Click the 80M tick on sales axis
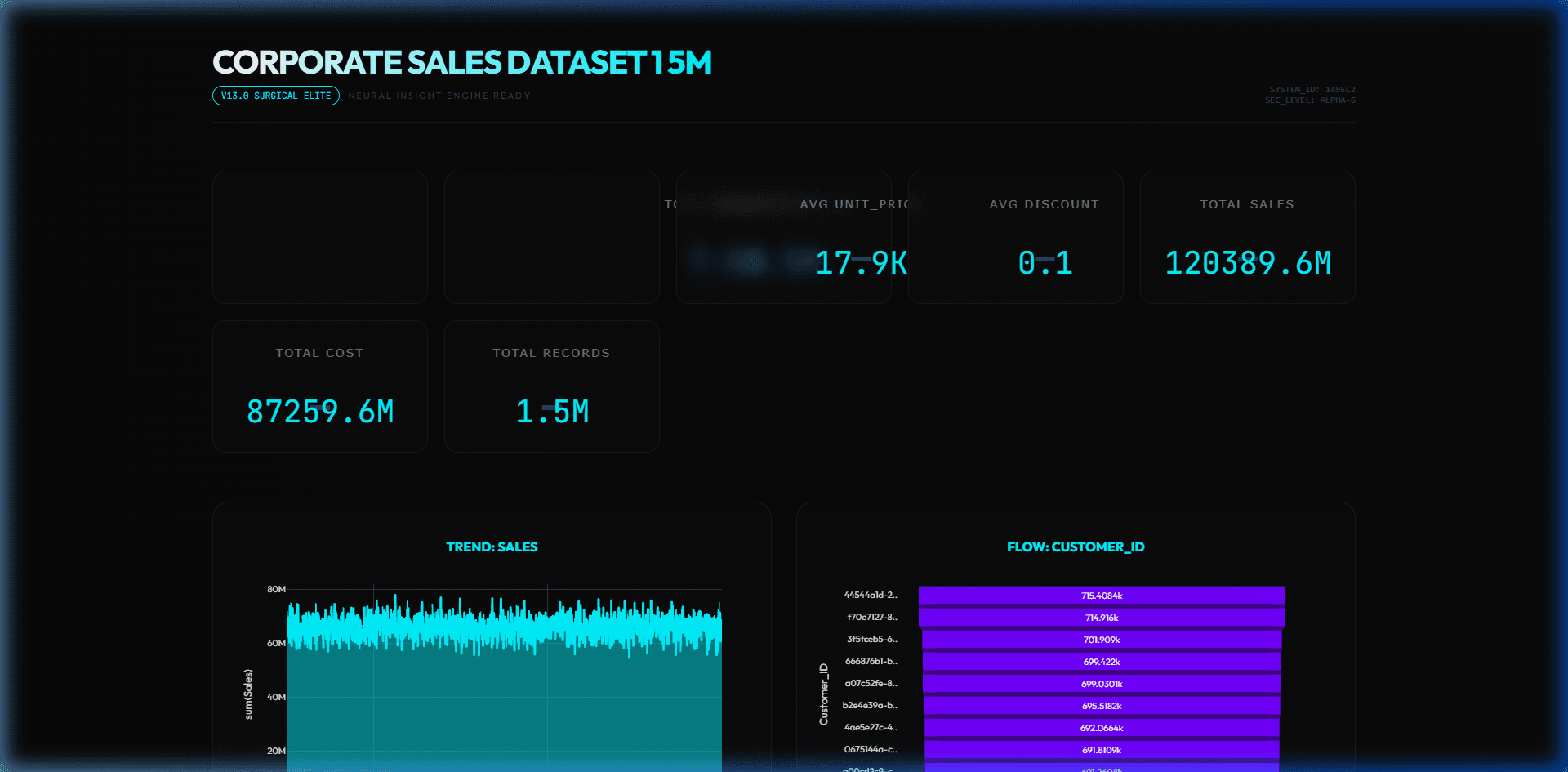1568x772 pixels. coord(276,589)
